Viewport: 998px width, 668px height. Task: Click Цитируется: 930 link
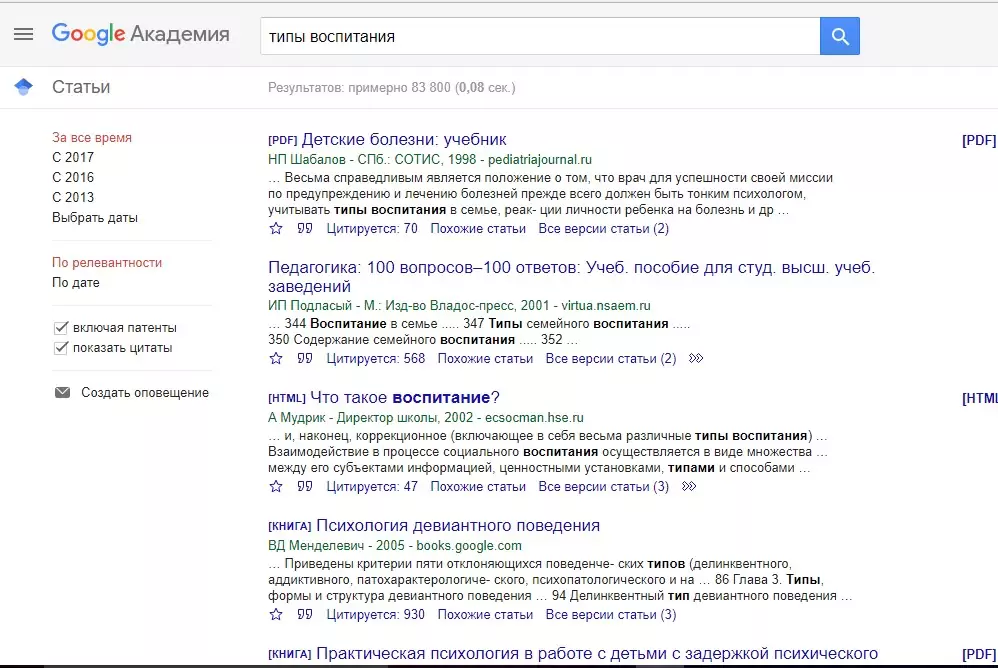[x=376, y=615]
